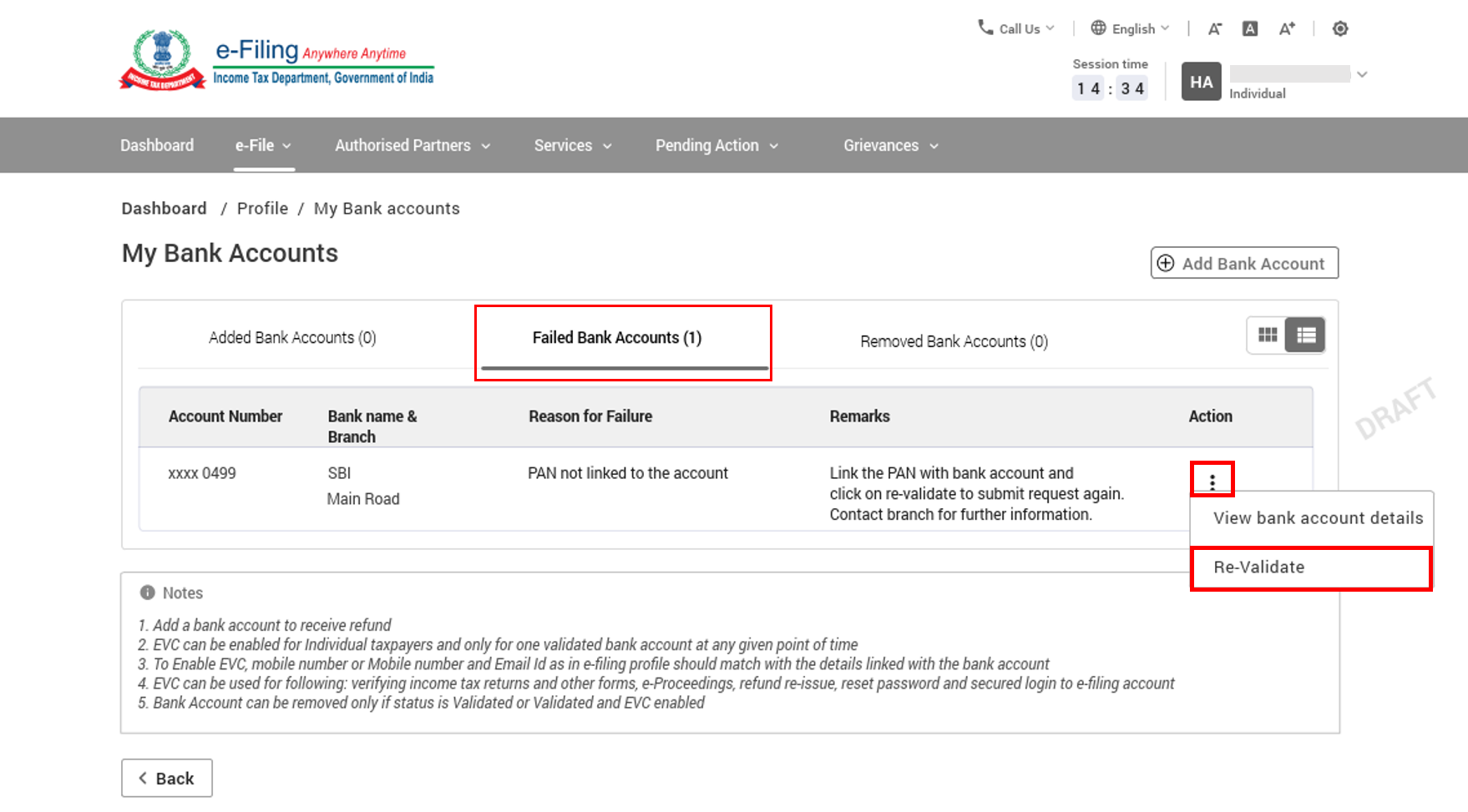Open the Services menu
The width and height of the screenshot is (1468, 812).
point(573,146)
